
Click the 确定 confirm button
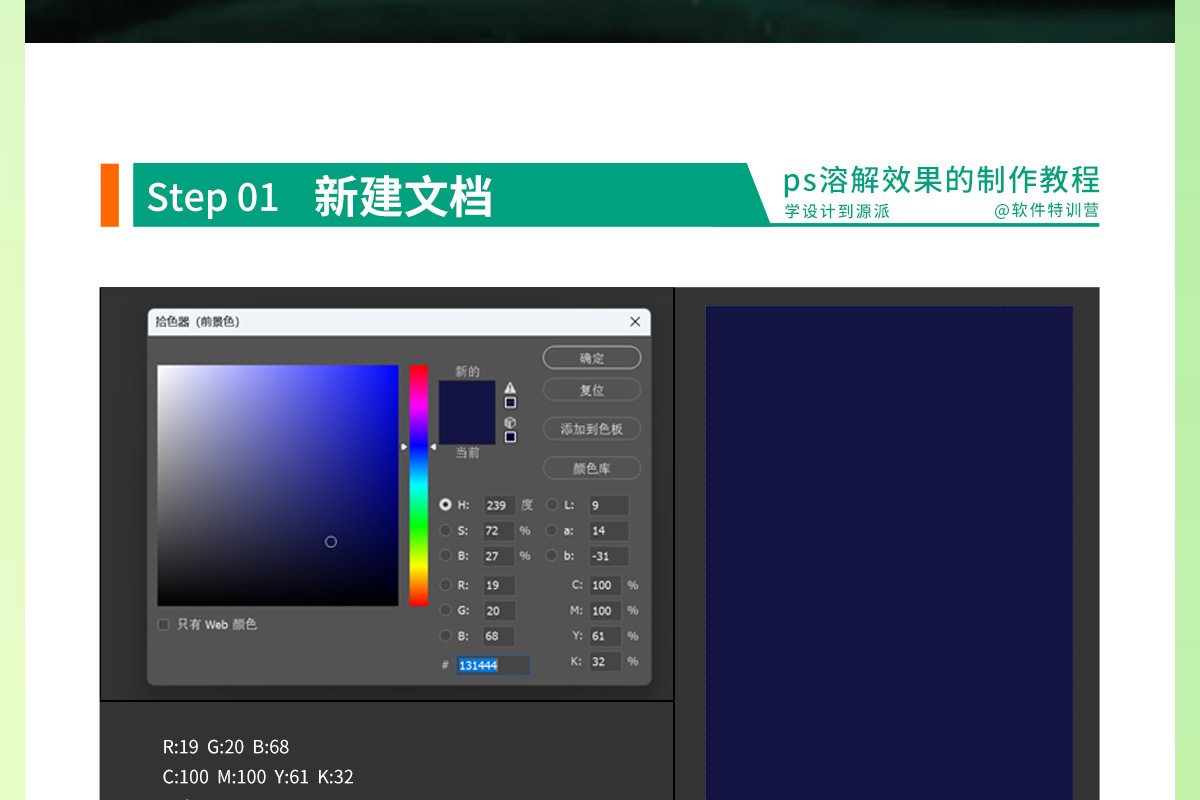click(591, 358)
